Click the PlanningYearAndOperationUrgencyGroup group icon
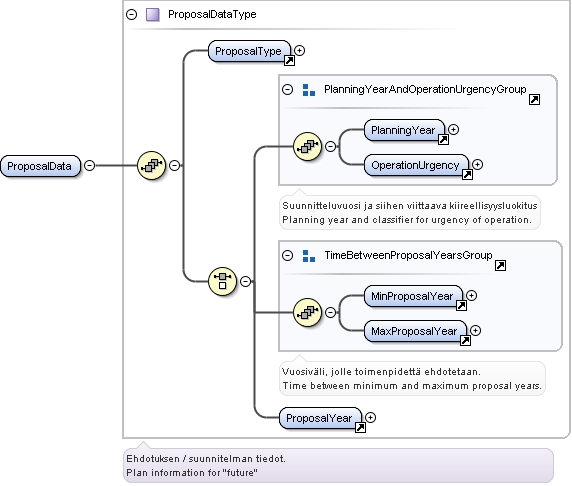Image resolution: width=572 pixels, height=486 pixels. [x=309, y=90]
